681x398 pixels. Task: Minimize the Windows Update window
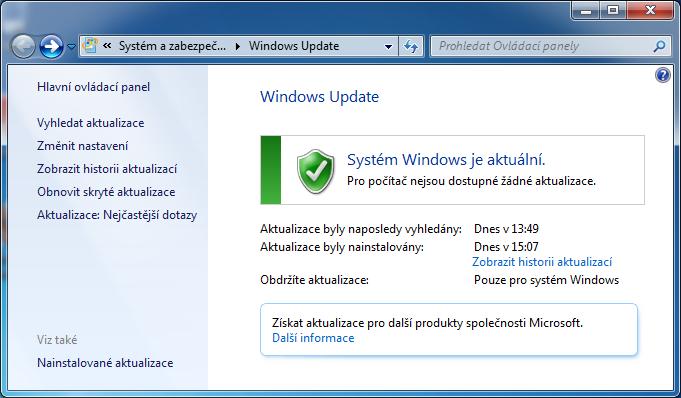coord(586,10)
